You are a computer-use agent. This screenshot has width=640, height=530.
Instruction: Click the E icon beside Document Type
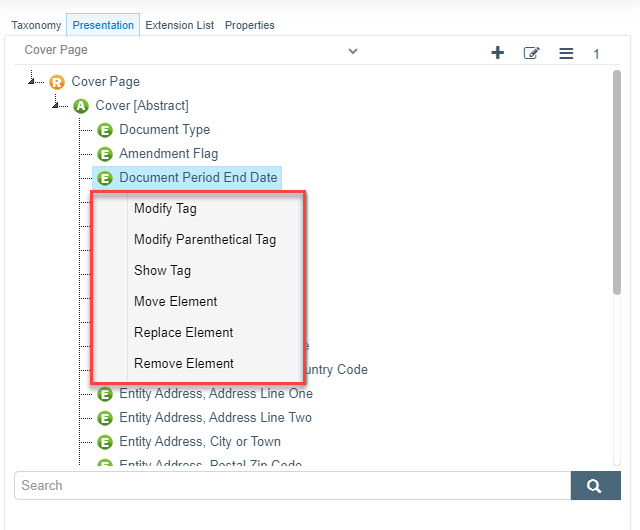pyautogui.click(x=105, y=130)
